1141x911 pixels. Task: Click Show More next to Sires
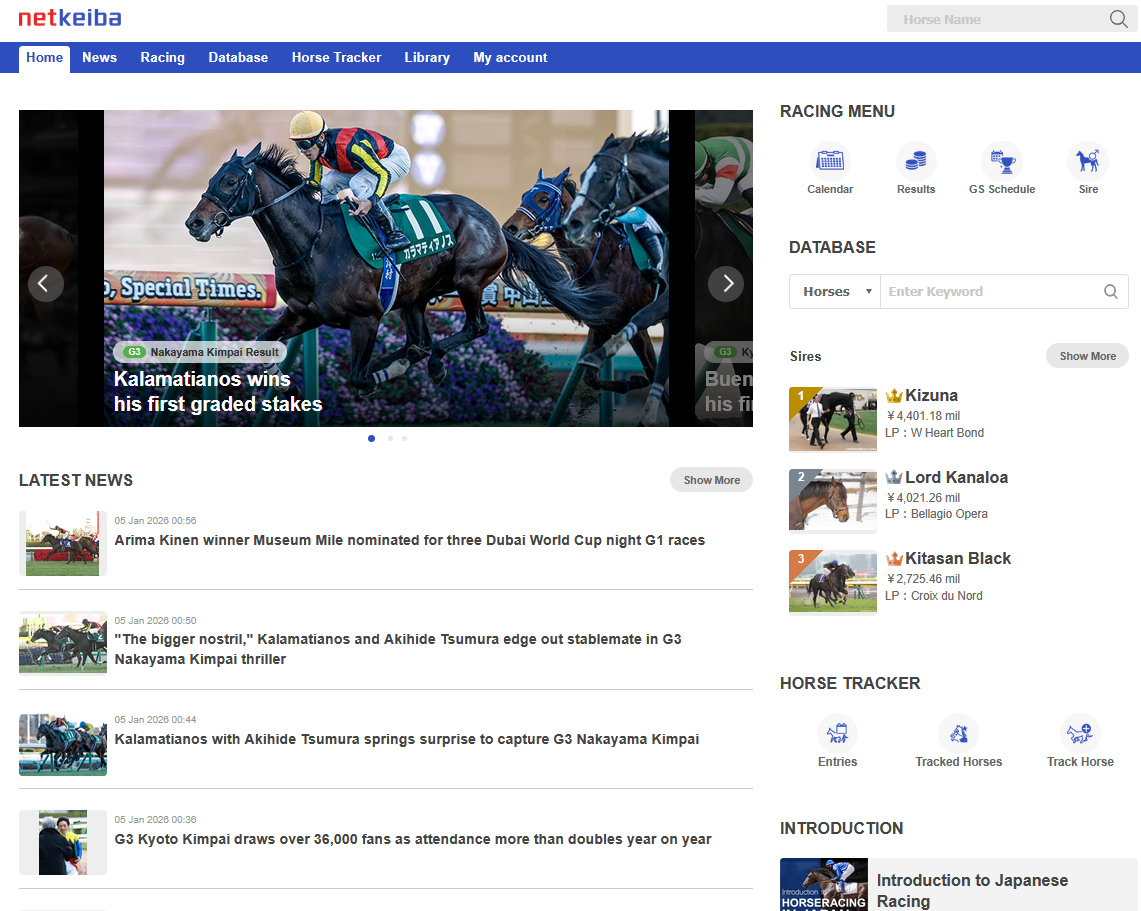click(x=1087, y=356)
